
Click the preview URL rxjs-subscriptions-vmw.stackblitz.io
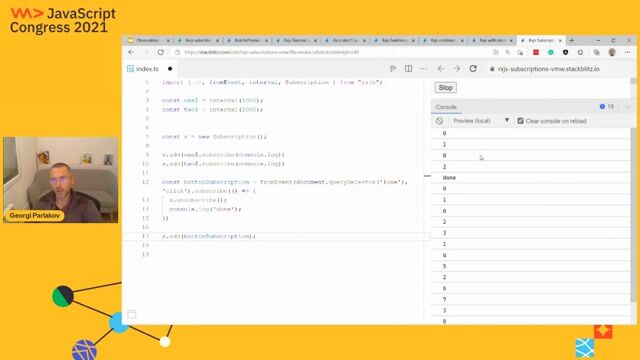click(x=549, y=69)
